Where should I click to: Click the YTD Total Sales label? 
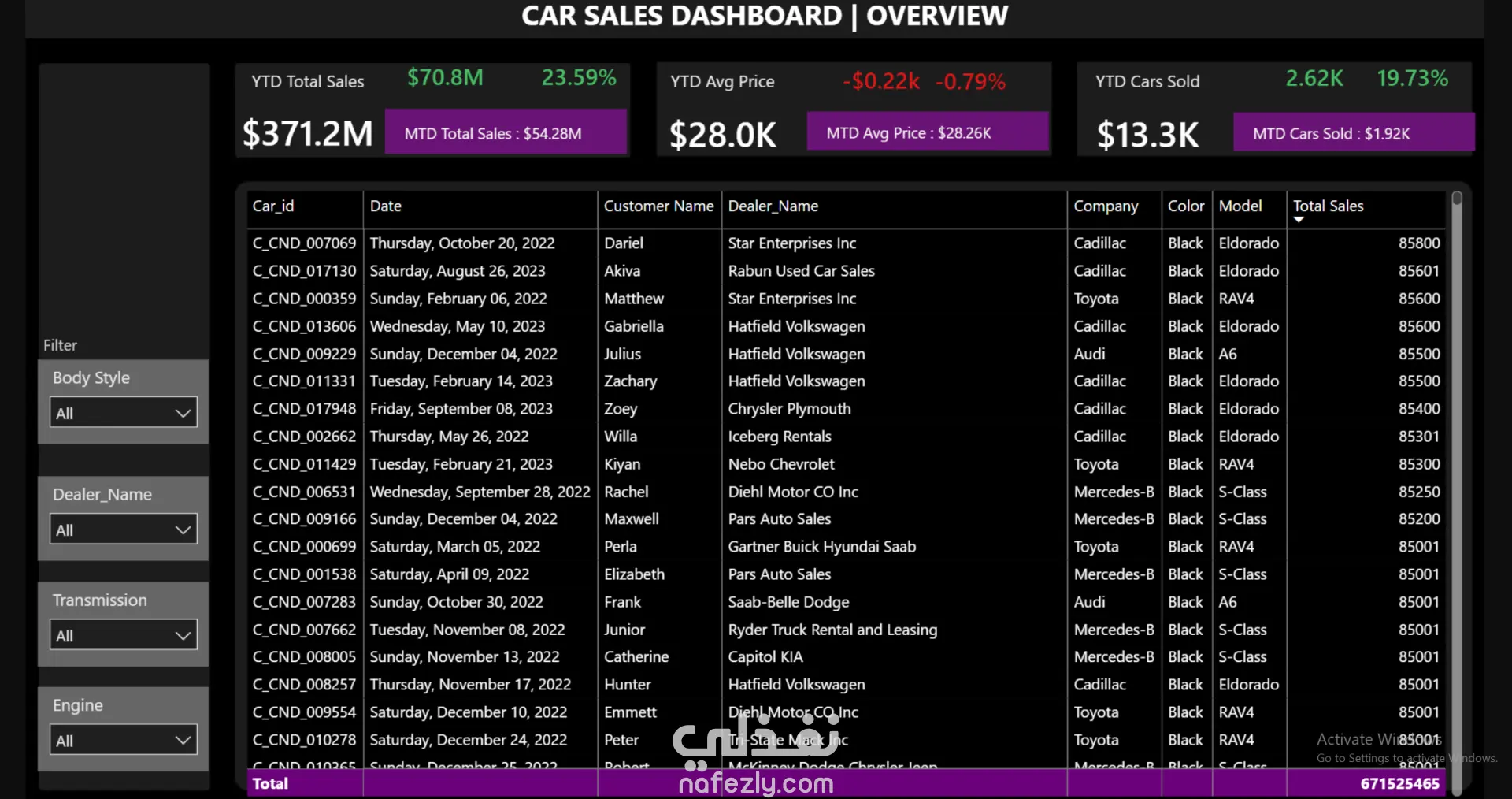[308, 81]
